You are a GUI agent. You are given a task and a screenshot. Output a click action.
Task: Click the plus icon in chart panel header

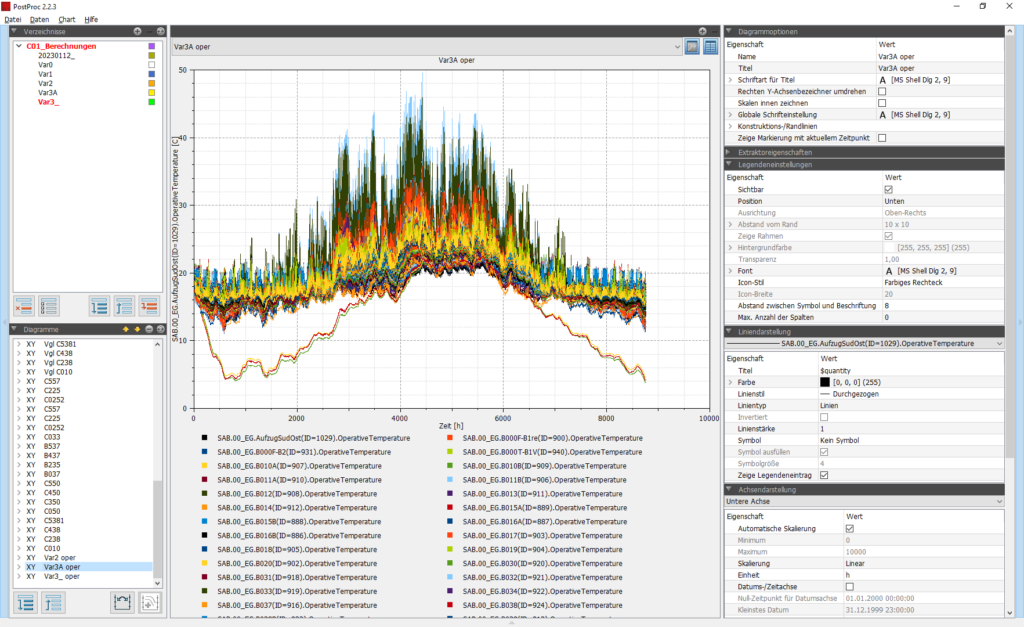[x=702, y=31]
